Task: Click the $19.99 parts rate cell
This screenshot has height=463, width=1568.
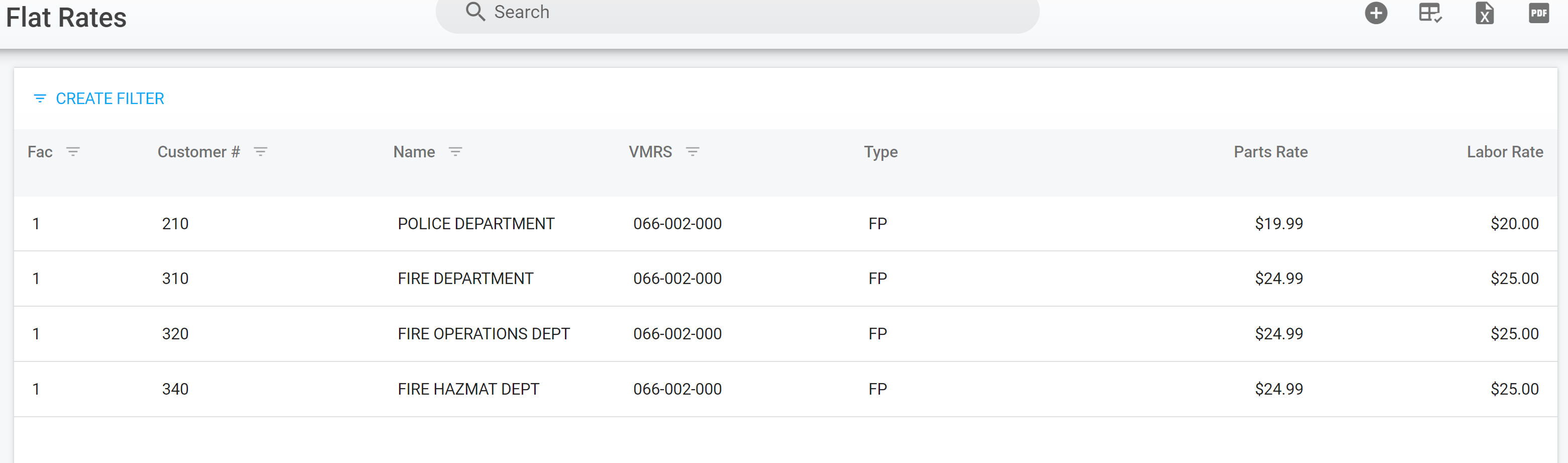Action: (1278, 224)
